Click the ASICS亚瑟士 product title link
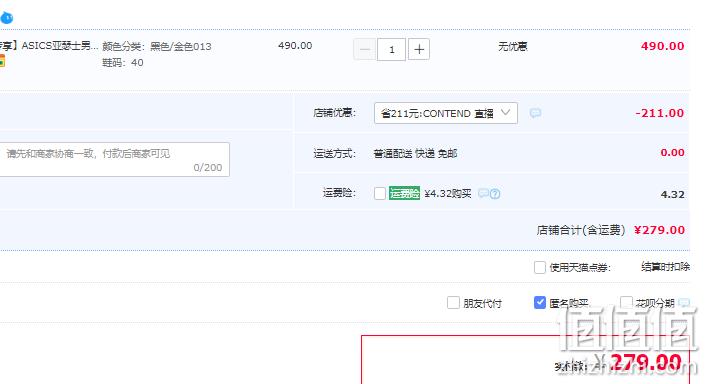The image size is (707, 384). (x=50, y=46)
